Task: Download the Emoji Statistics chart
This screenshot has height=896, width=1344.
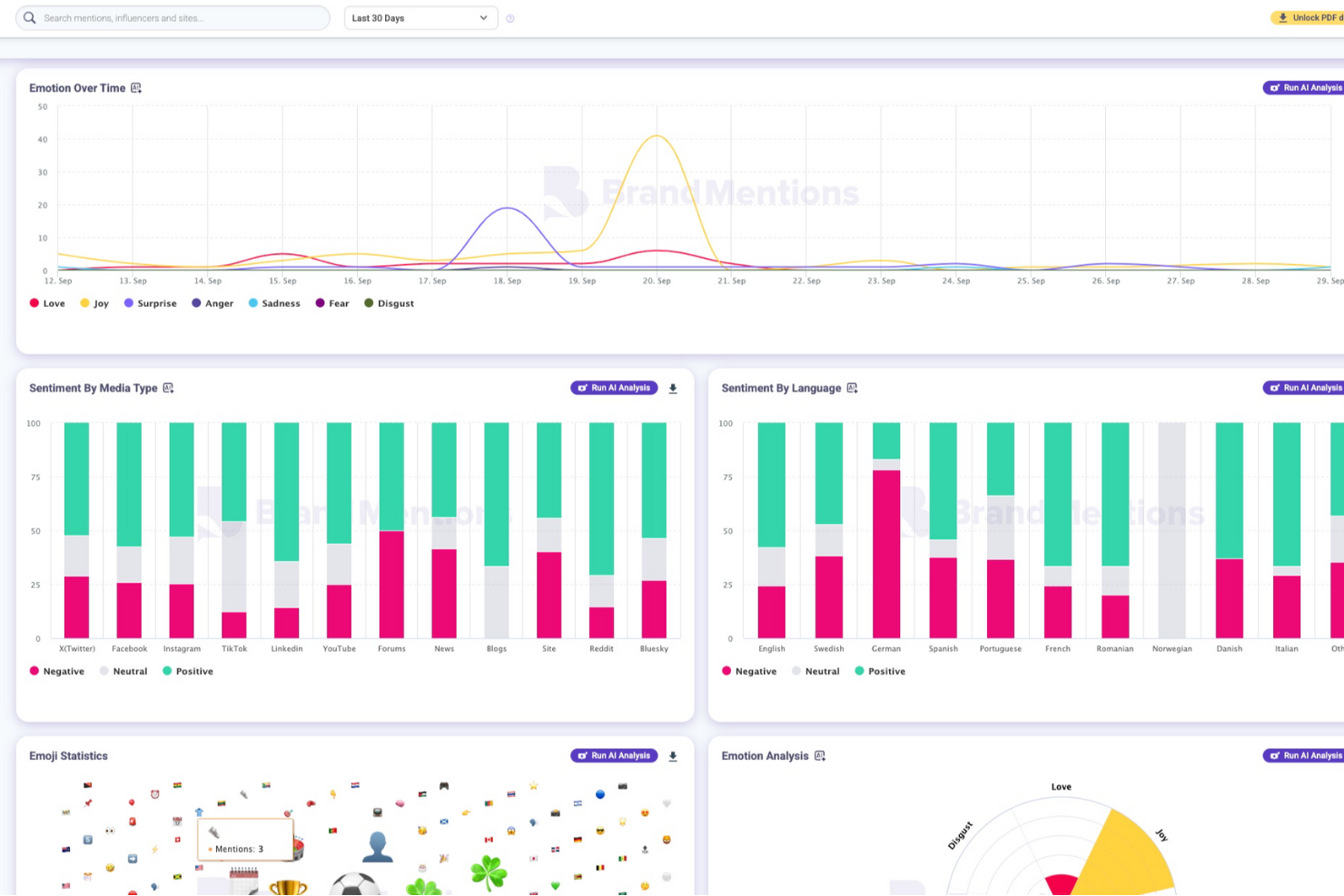Action: coord(673,756)
